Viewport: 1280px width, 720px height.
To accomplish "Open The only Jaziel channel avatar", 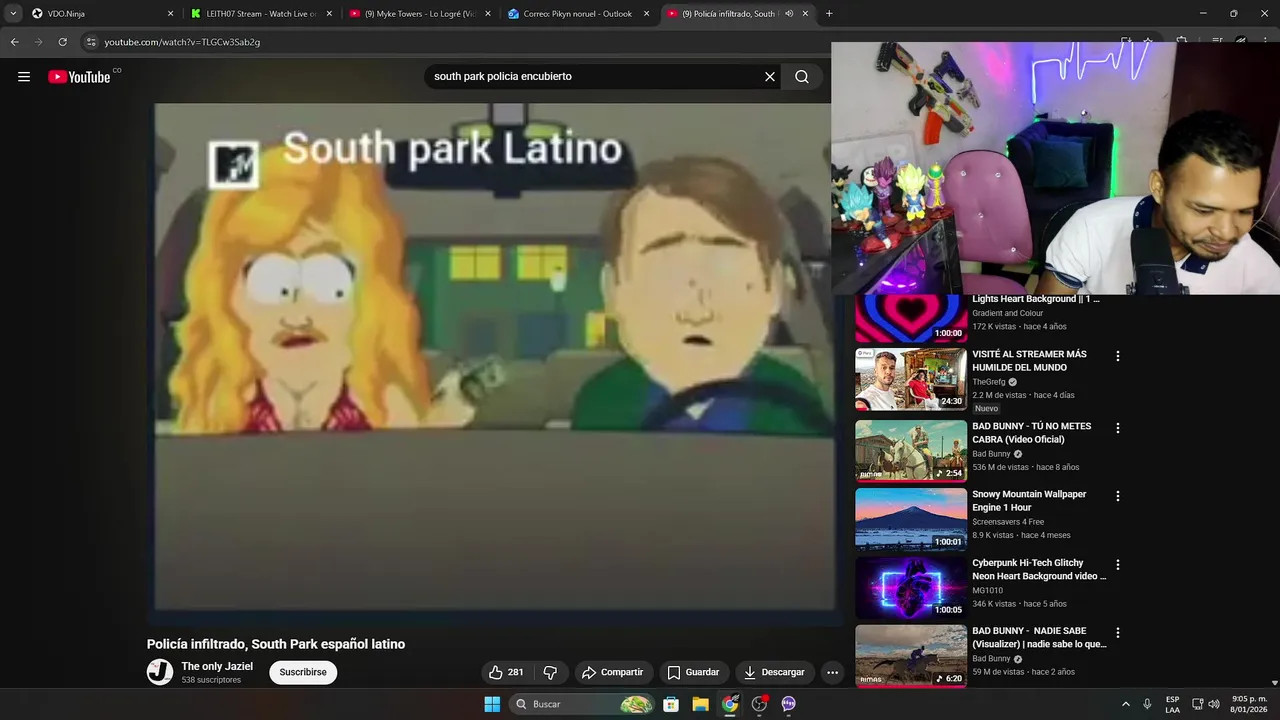I will (x=160, y=672).
